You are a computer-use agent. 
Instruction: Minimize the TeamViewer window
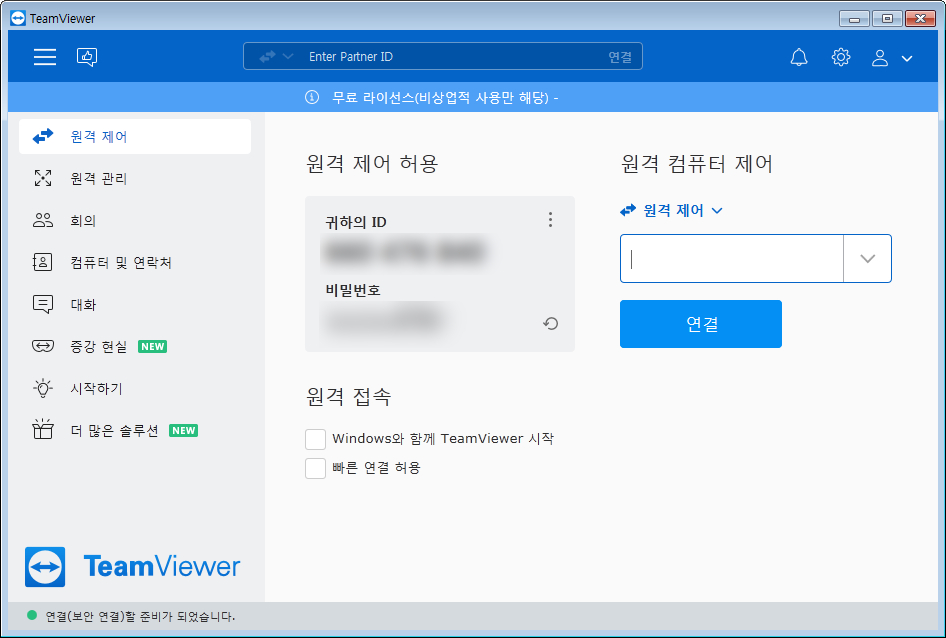(x=854, y=19)
